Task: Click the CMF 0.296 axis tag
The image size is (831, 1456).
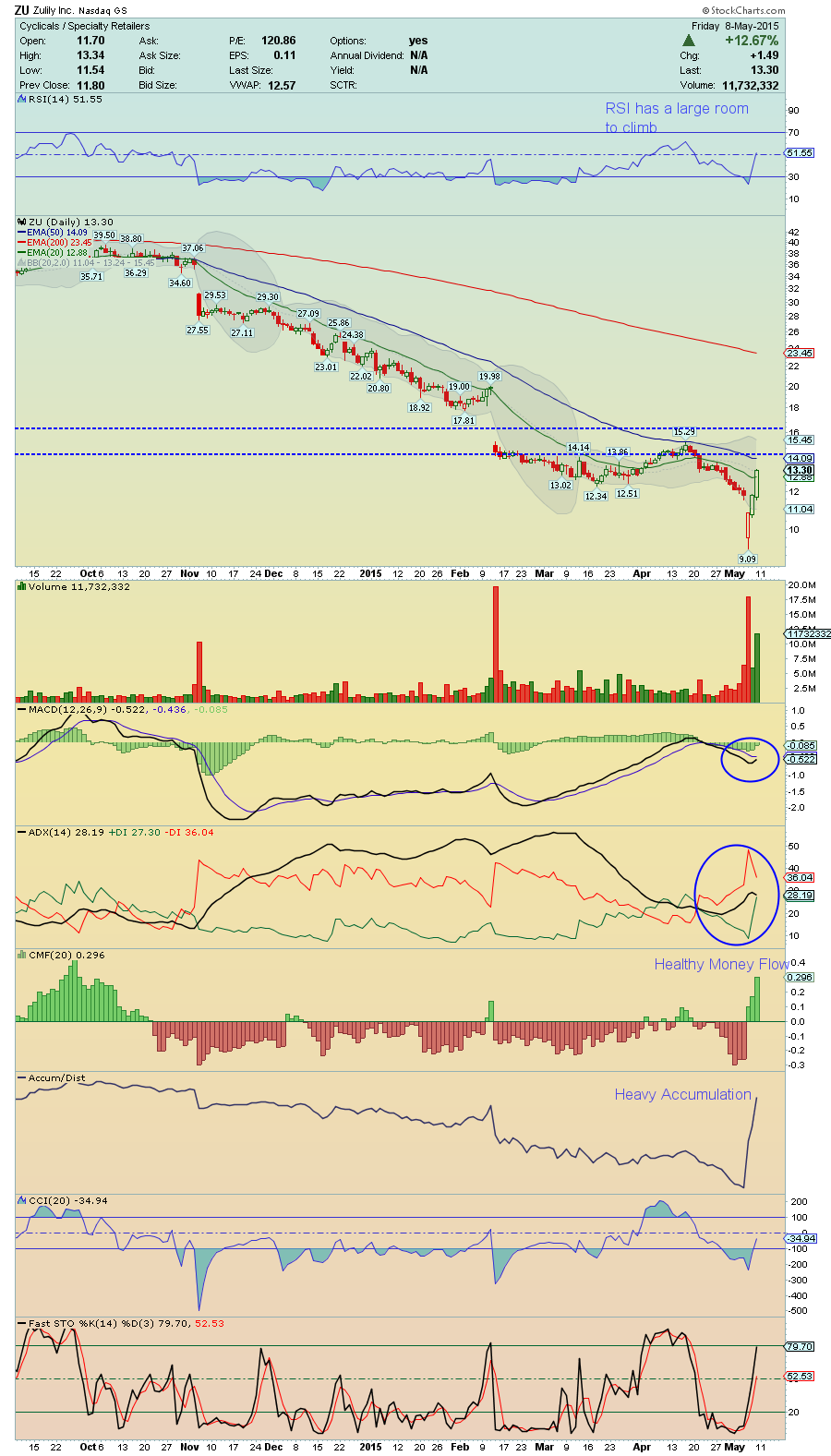Action: point(800,977)
